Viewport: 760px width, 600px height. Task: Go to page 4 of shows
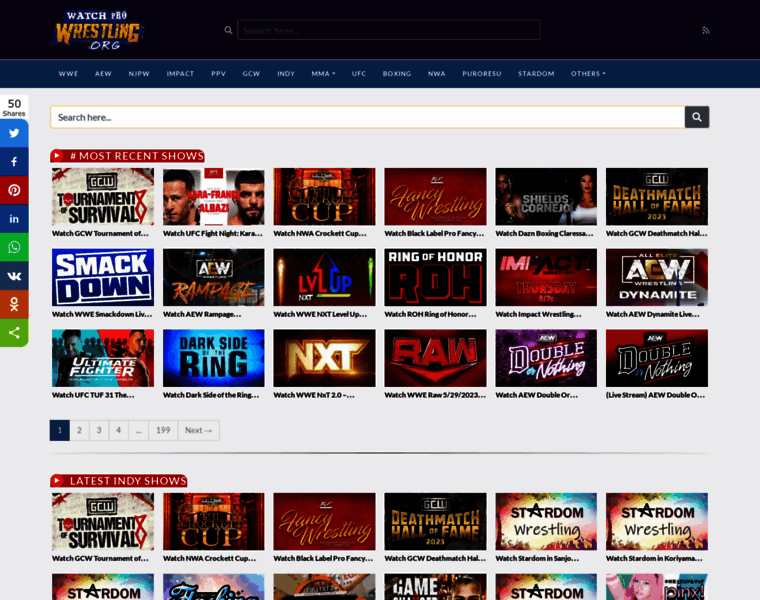(x=119, y=430)
